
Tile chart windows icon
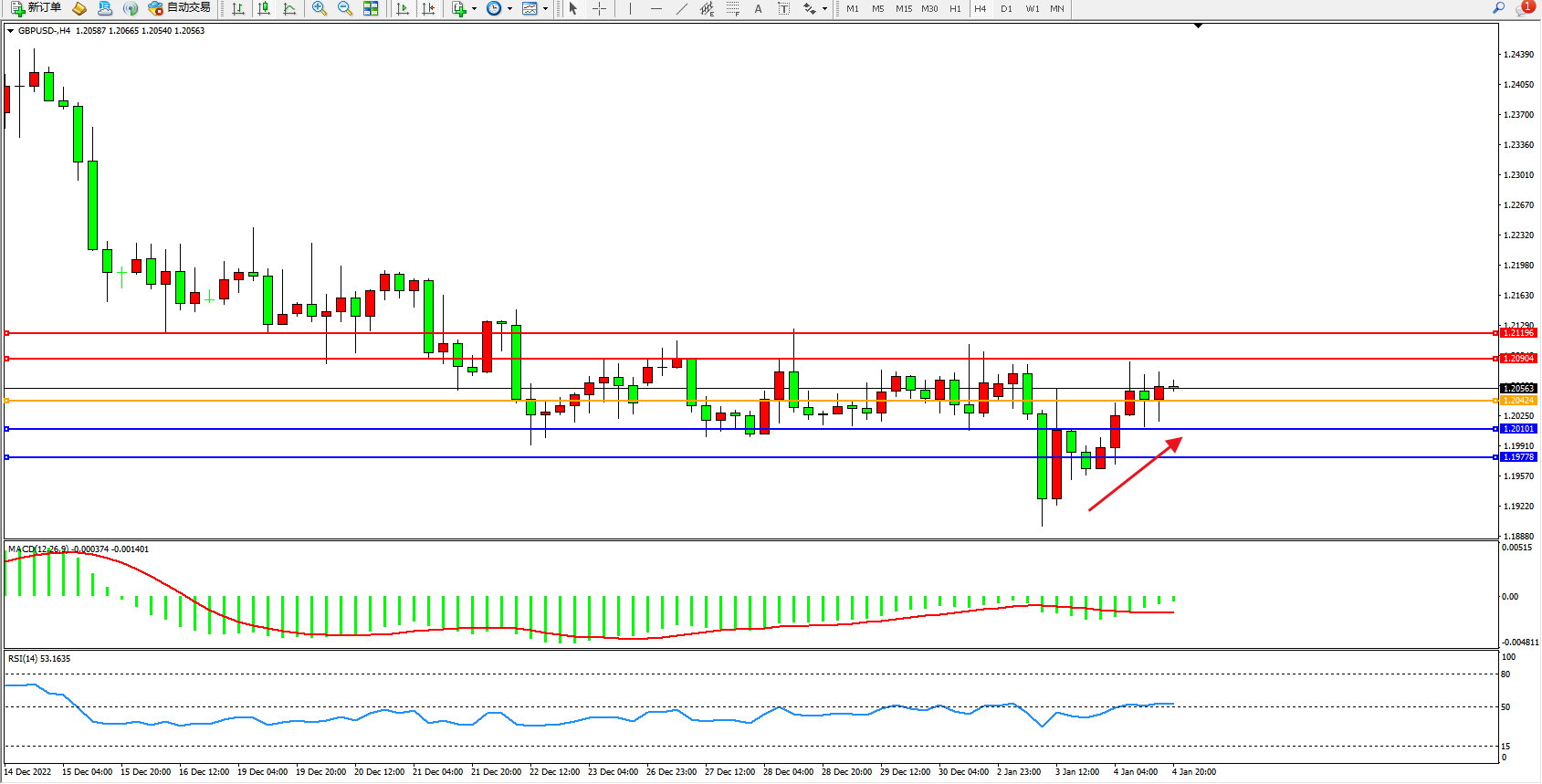[371, 8]
